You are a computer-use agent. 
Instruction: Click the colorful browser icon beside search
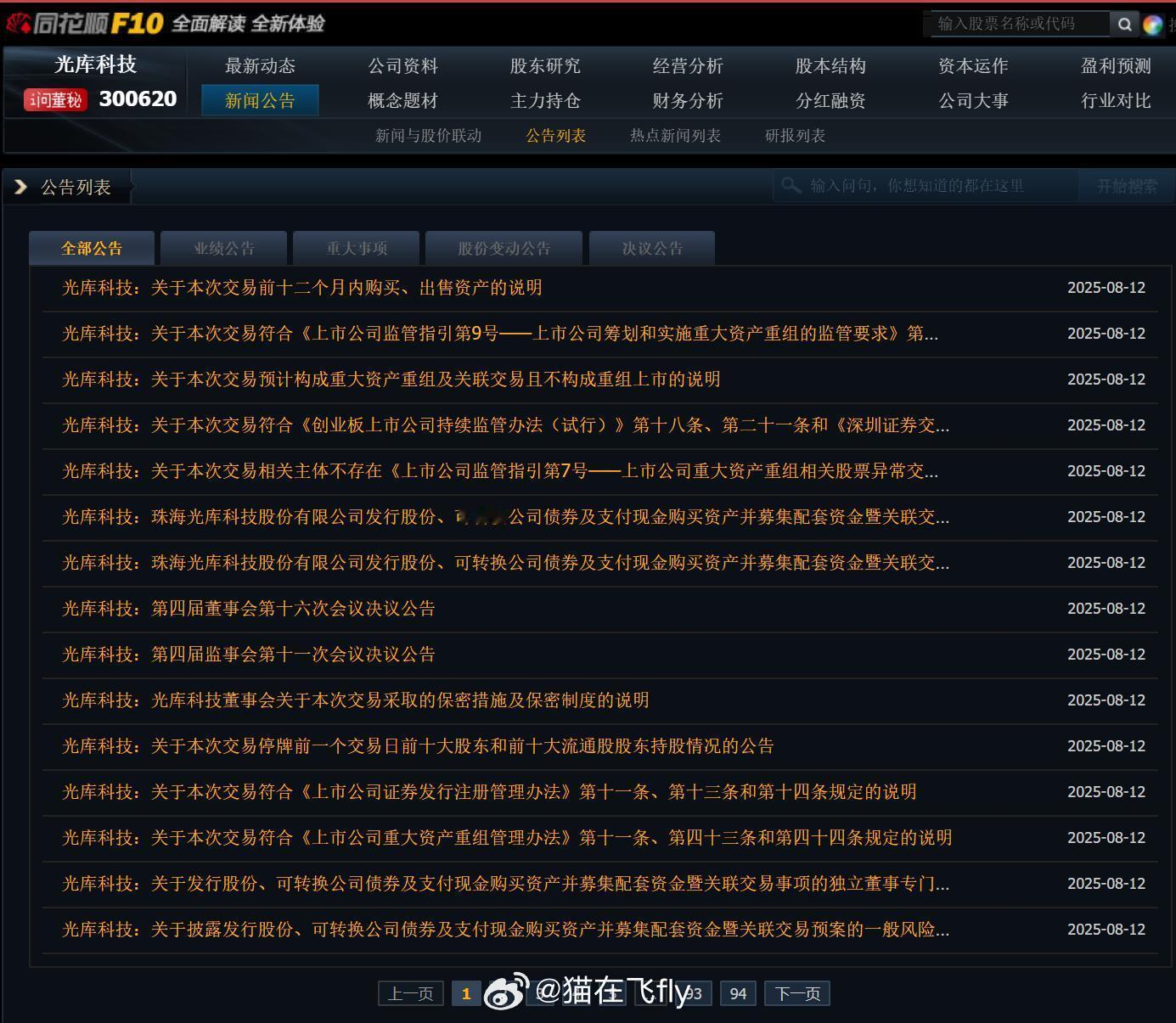pos(1152,25)
